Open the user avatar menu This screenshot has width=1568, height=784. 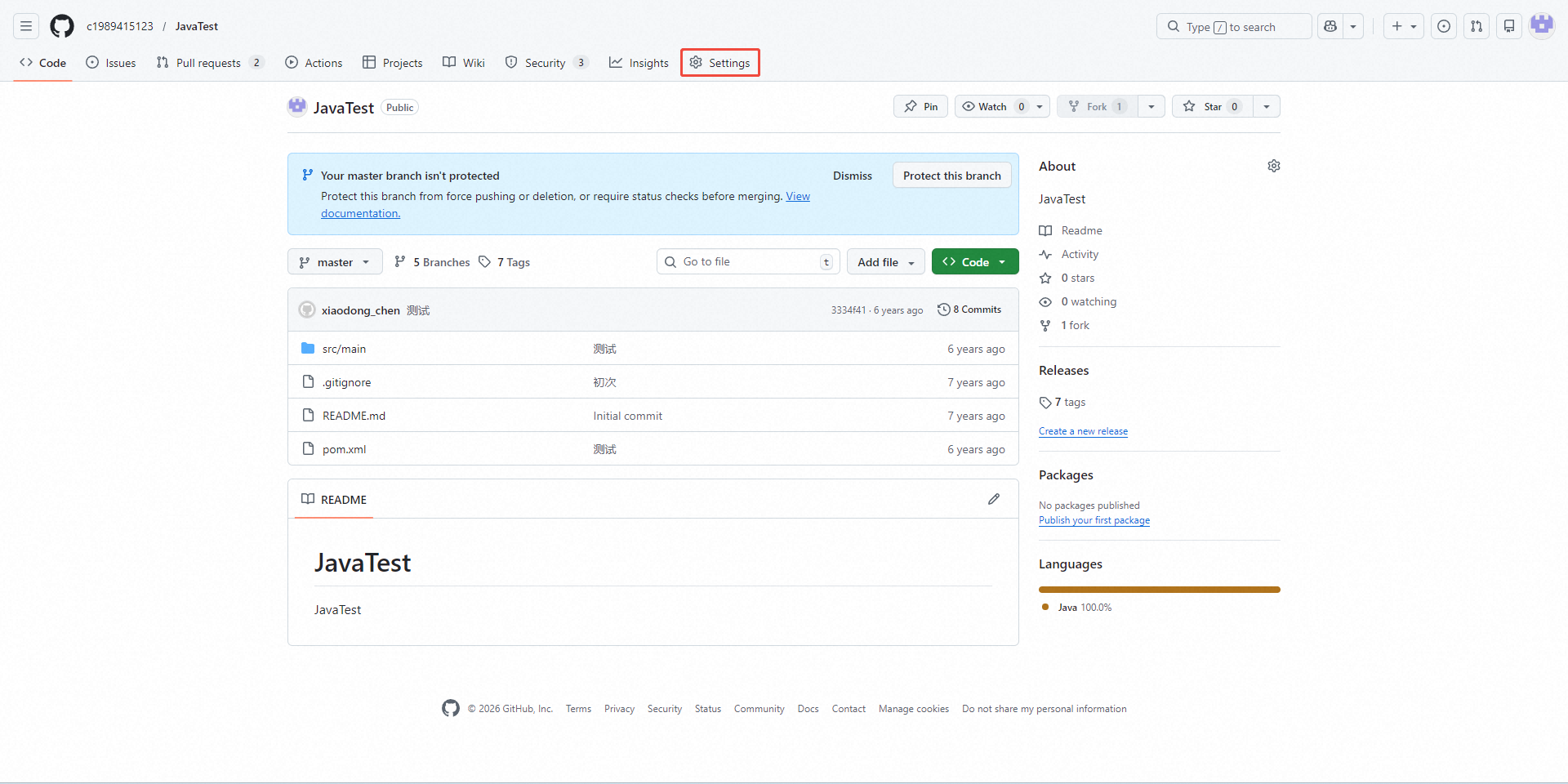click(1542, 26)
